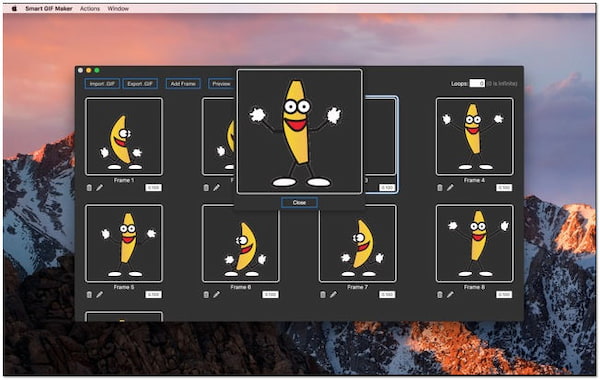Click the "Frame 1" label
Screen dimensions: 600x380
pyautogui.click(x=124, y=180)
